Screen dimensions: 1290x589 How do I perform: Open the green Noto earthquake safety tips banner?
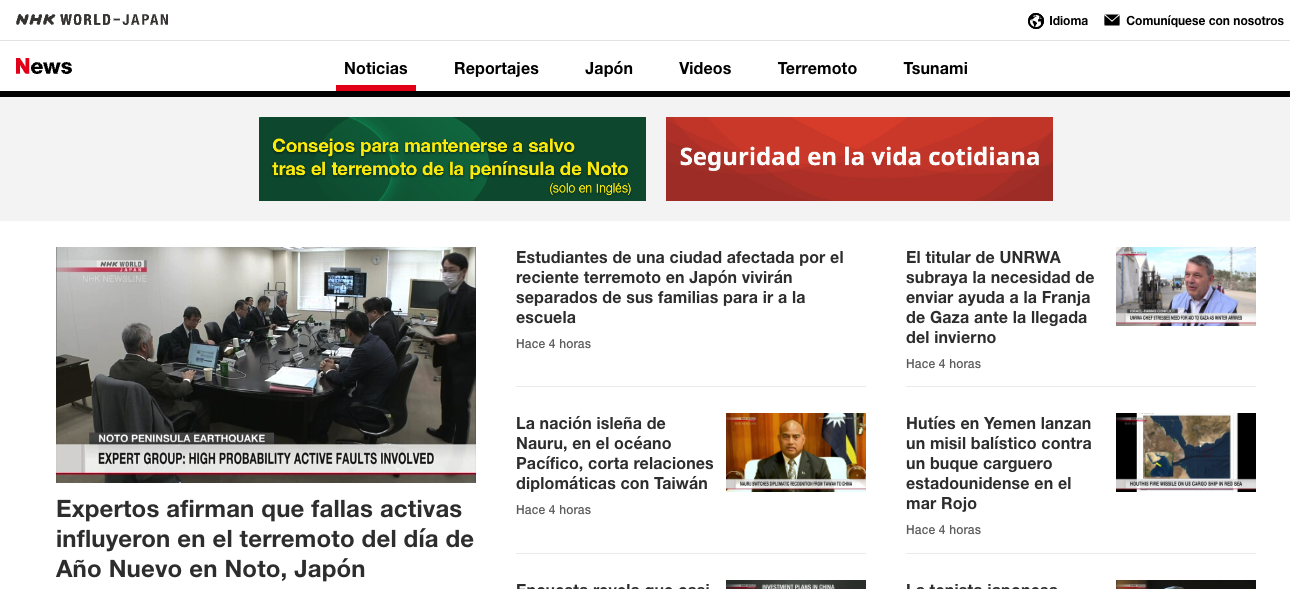(452, 159)
